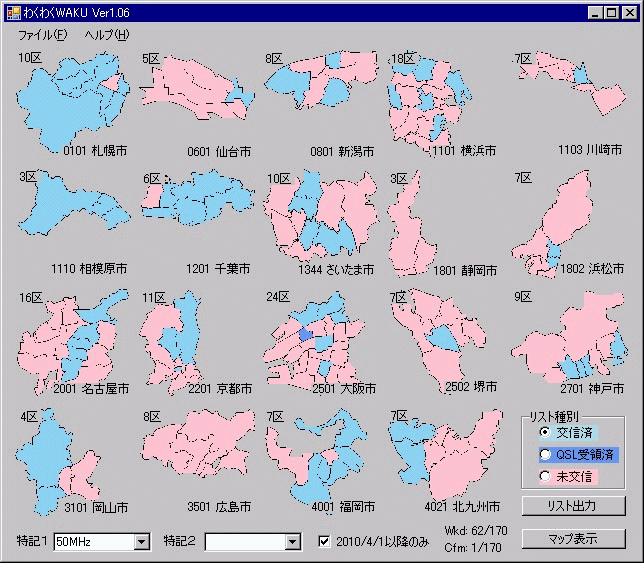The width and height of the screenshot is (644, 563).
Task: Open the Saitama (1344 さいたま市) map
Action: click(321, 216)
